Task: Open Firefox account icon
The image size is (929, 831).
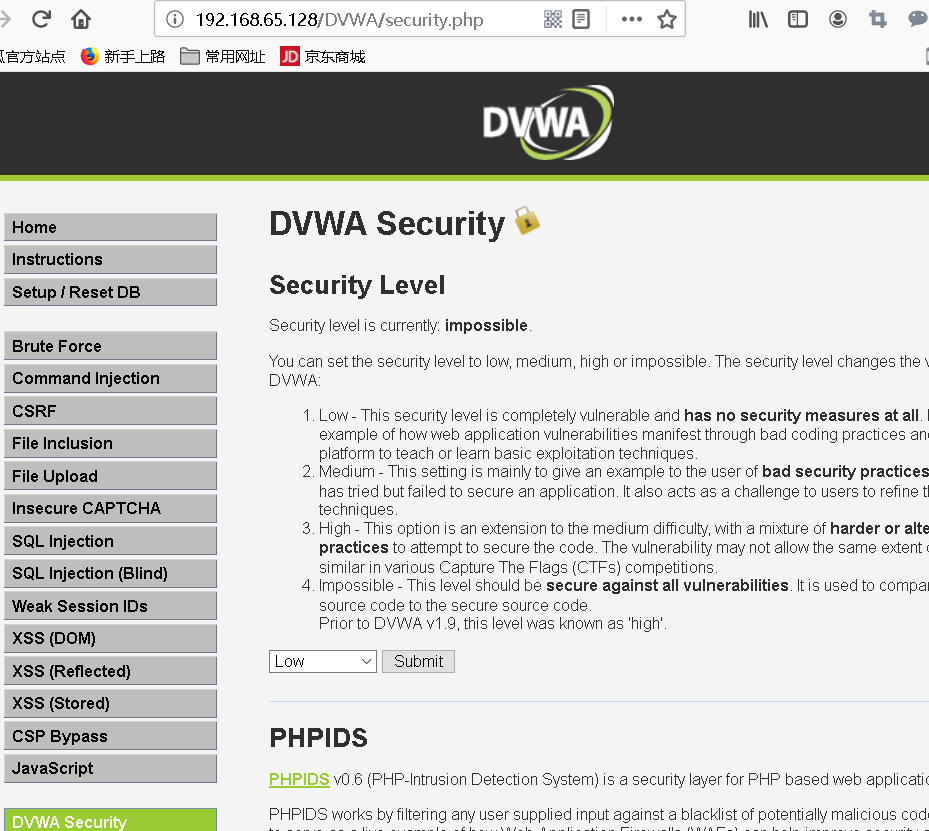Action: (837, 20)
